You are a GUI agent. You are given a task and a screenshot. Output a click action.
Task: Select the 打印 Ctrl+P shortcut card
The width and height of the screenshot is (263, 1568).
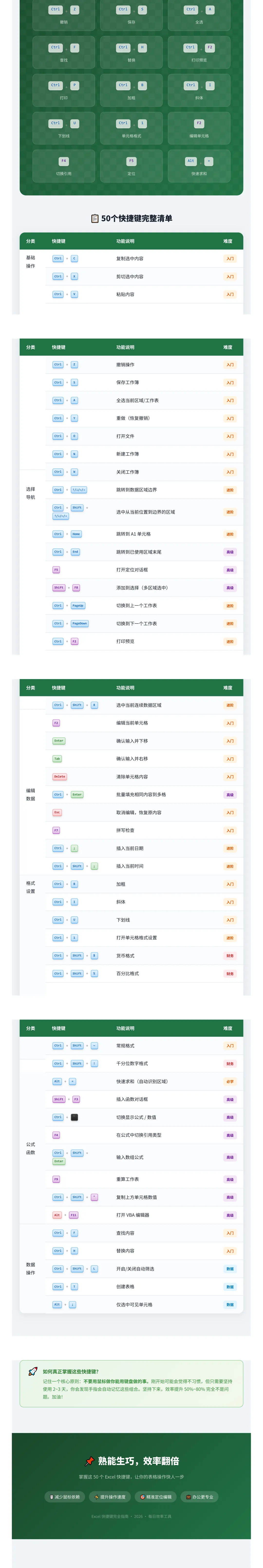pos(64,90)
